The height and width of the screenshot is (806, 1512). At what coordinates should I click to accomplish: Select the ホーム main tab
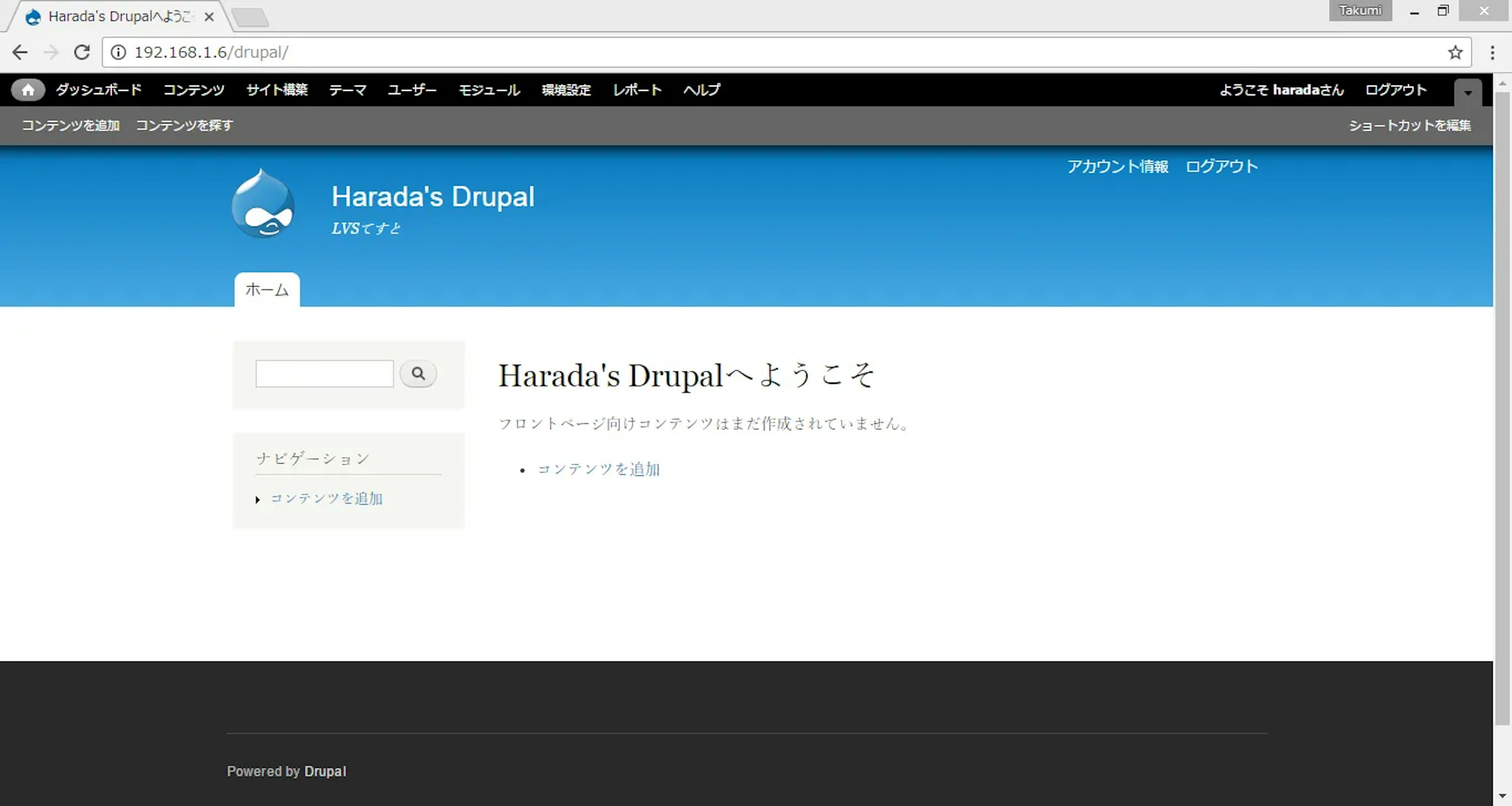(267, 289)
